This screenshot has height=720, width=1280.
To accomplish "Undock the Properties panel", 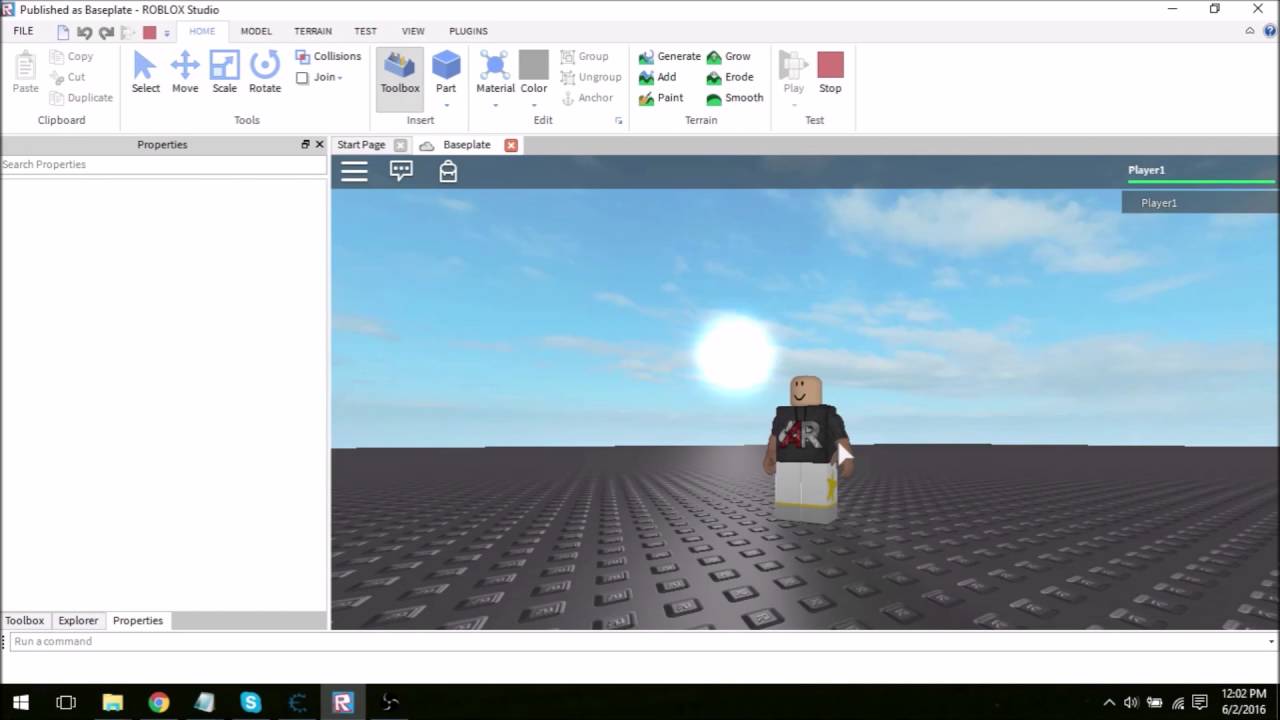I will tap(305, 144).
